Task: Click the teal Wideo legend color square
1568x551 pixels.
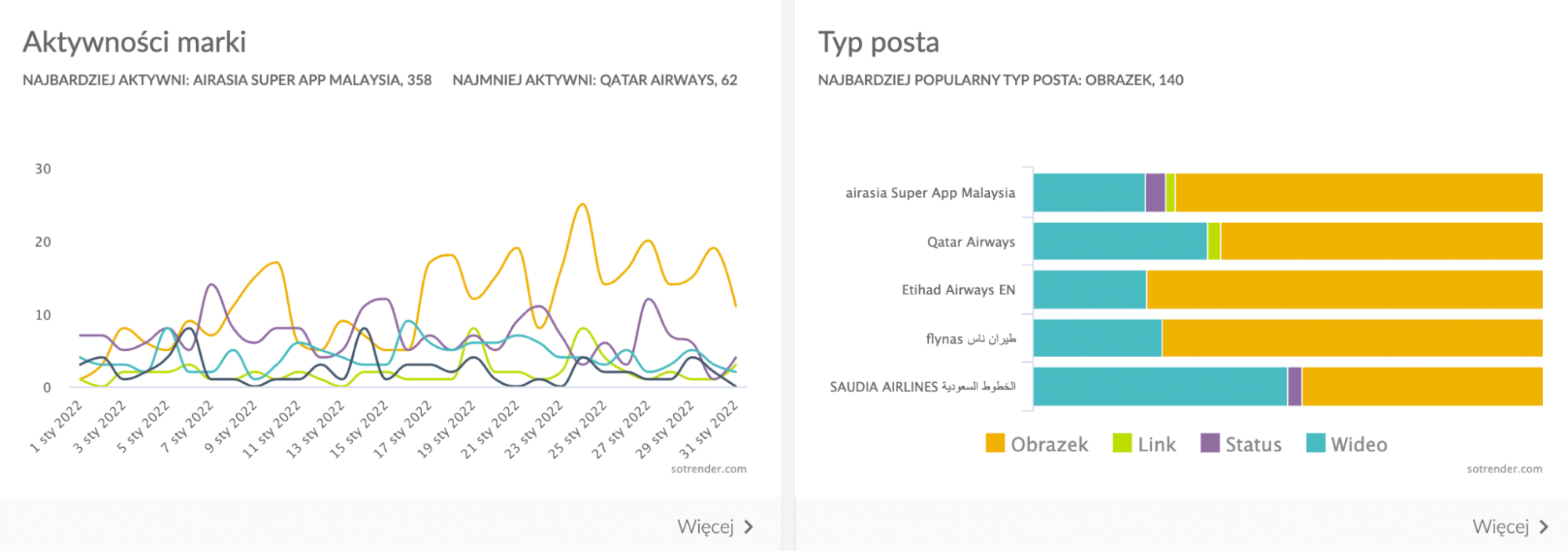Action: point(1315,443)
